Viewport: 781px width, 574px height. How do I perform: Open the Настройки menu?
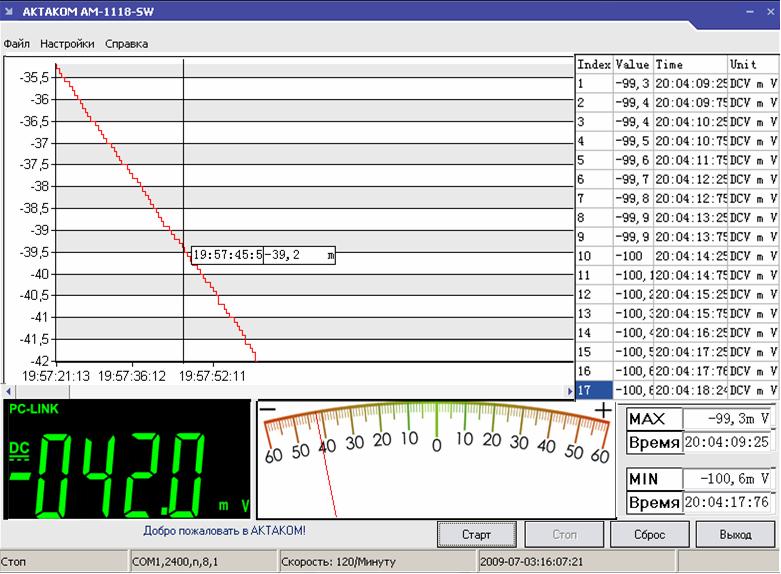(x=67, y=44)
